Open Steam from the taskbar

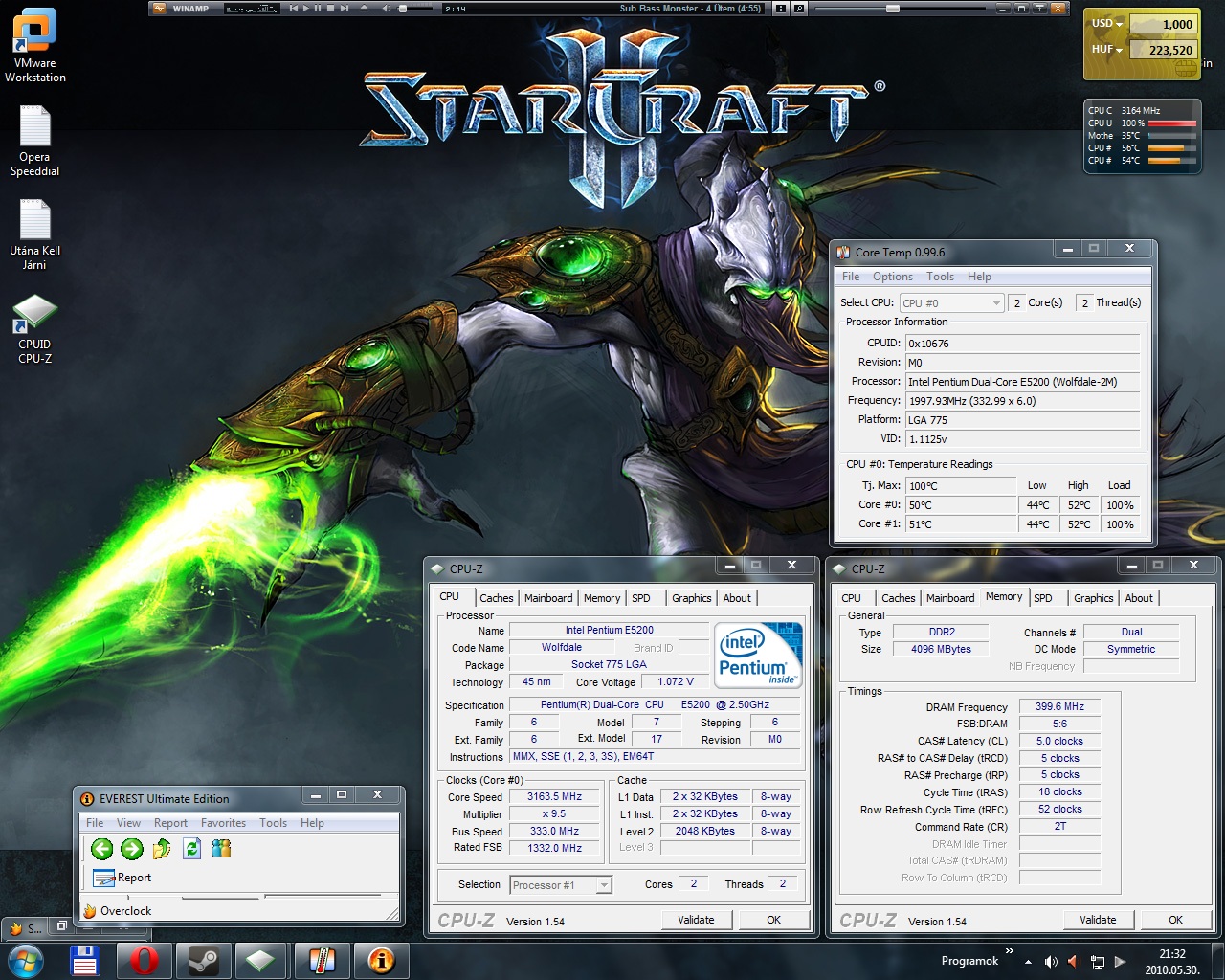[x=204, y=960]
